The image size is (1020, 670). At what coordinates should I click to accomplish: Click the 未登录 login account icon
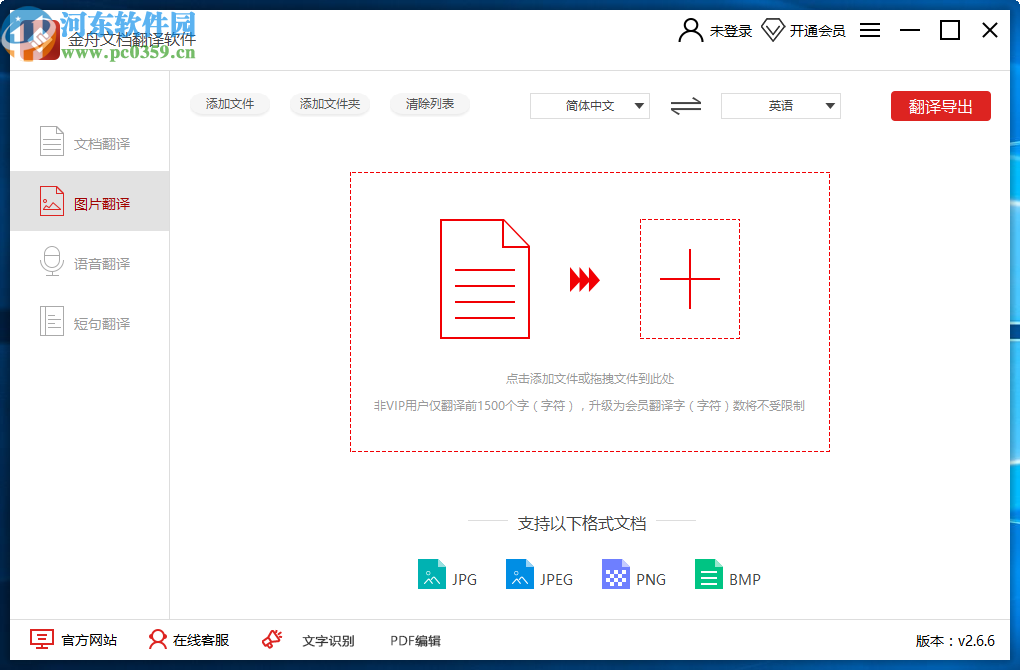pos(690,30)
